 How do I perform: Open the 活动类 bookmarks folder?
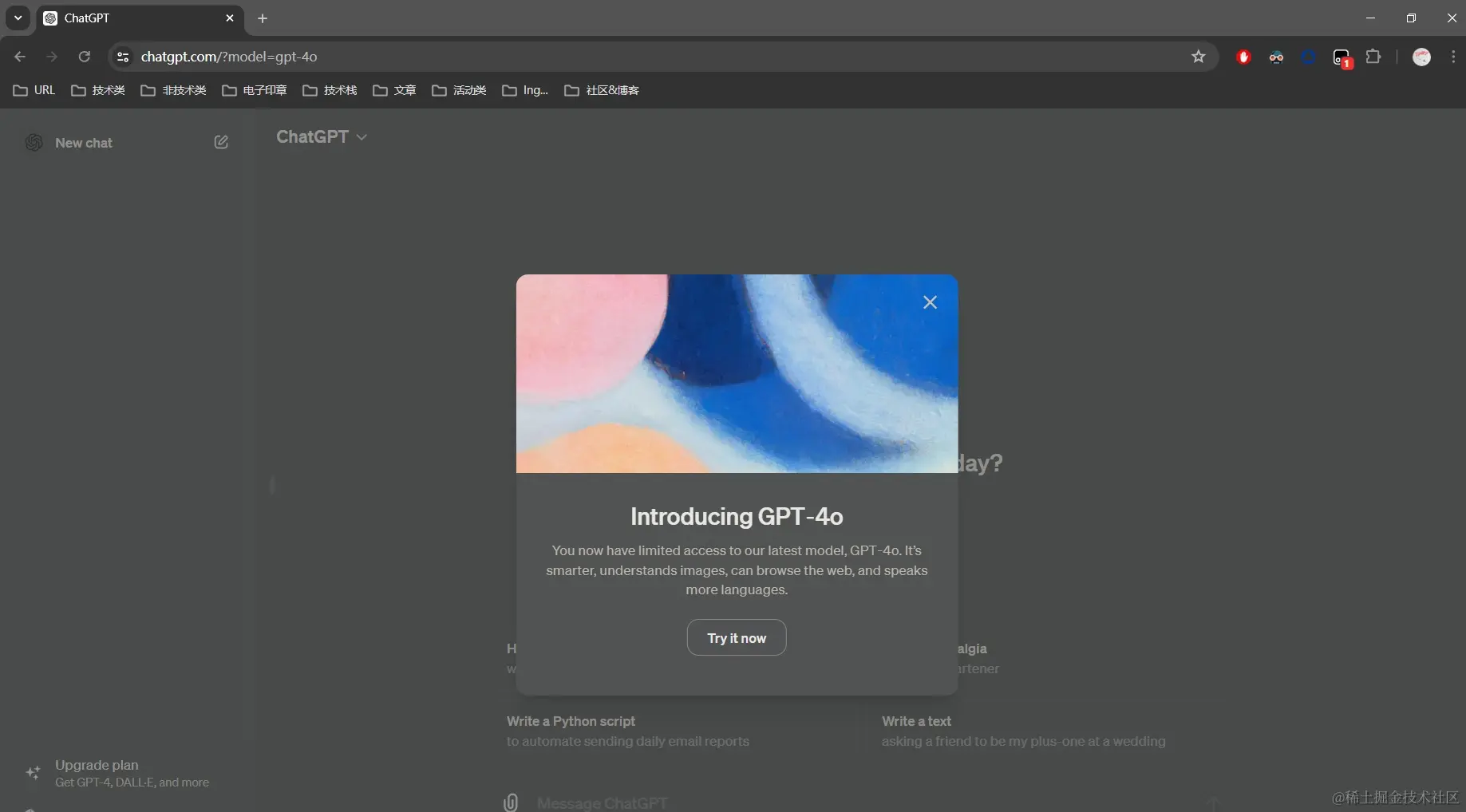click(x=459, y=90)
